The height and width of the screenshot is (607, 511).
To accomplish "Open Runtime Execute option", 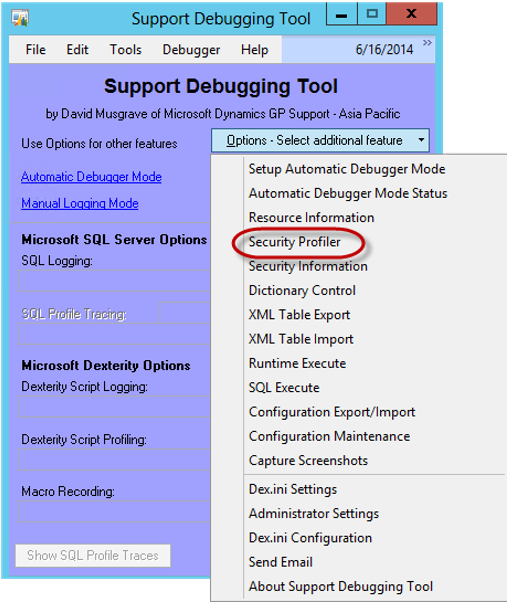I will 297,364.
